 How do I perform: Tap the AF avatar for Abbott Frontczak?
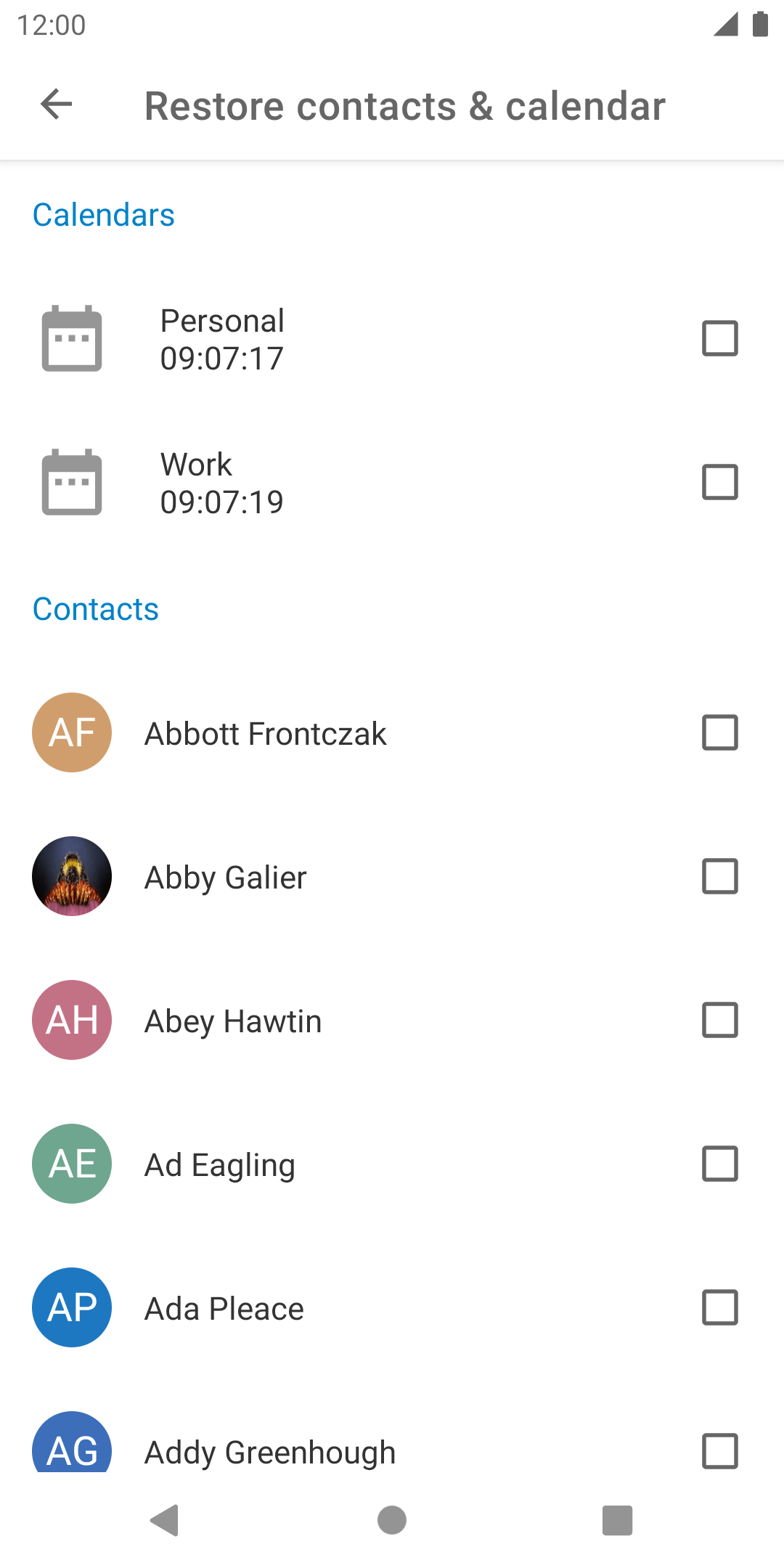(72, 732)
